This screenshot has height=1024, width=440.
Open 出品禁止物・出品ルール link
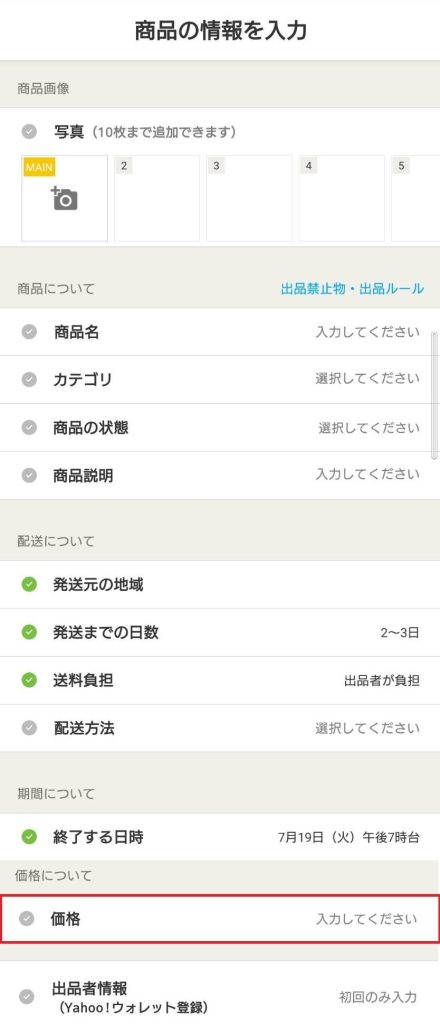(352, 288)
